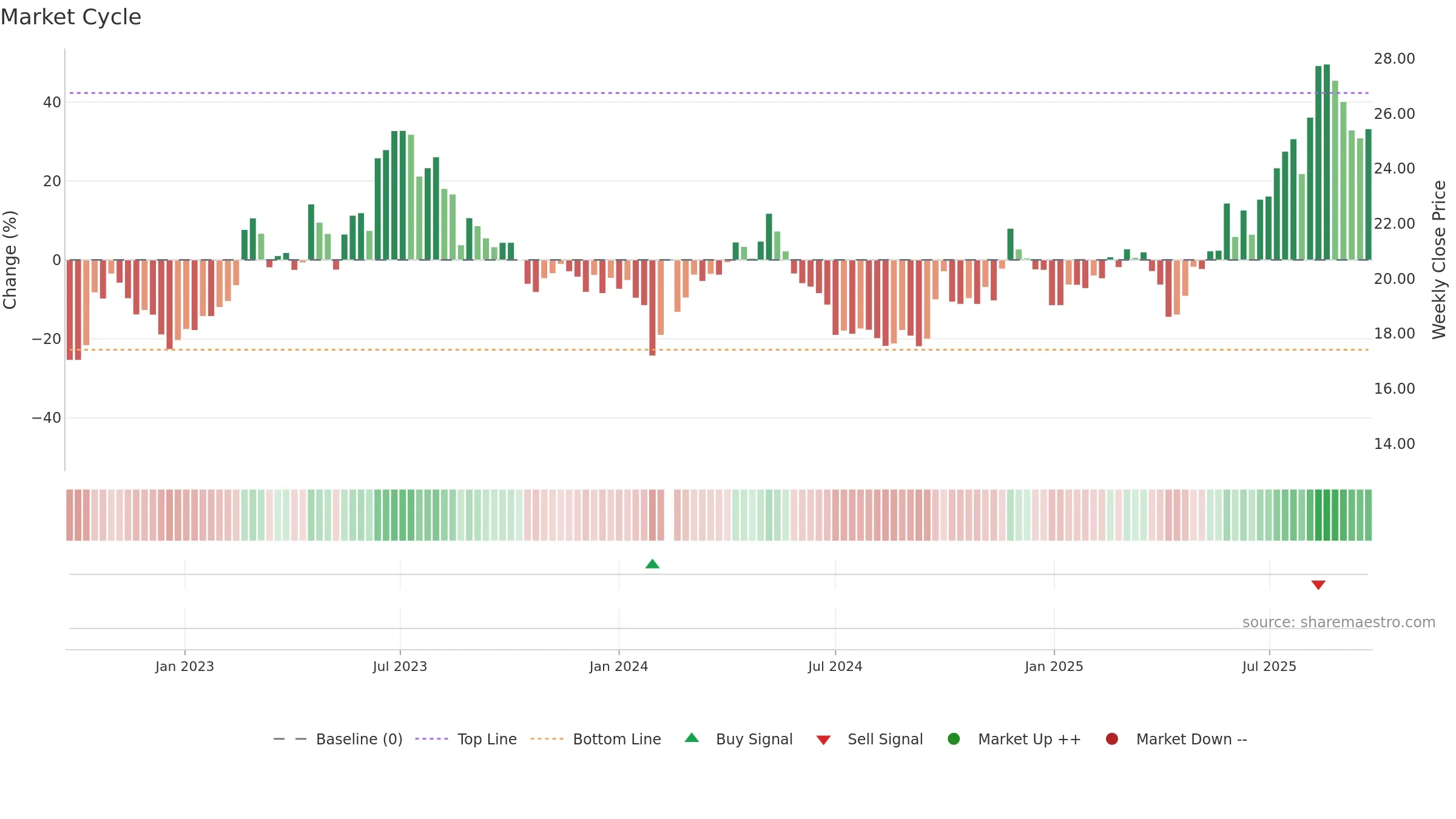Screen dimensions: 1456x819
Task: Click the −20 change axis label
Action: click(x=47, y=339)
